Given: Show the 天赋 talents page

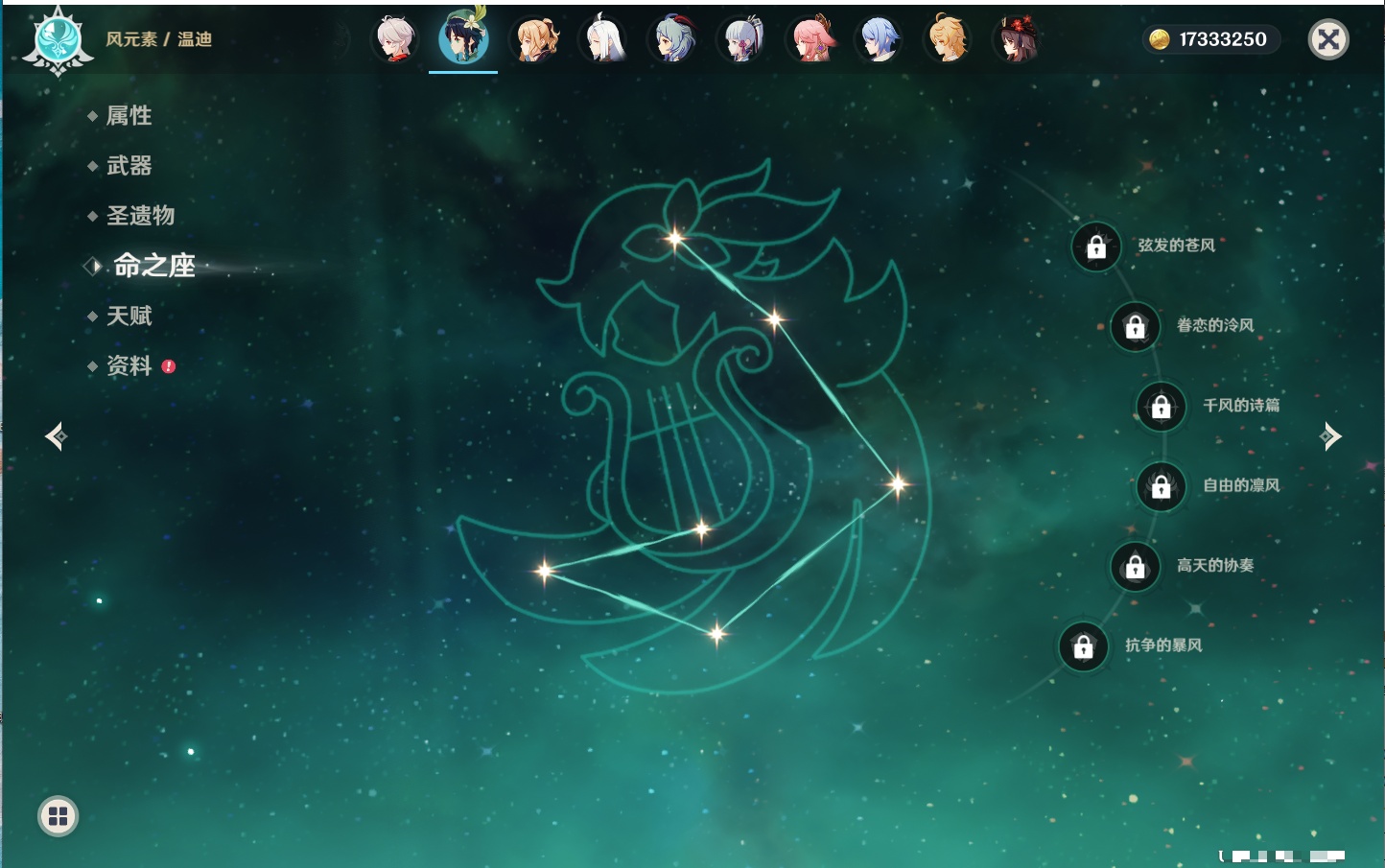Looking at the screenshot, I should tap(129, 316).
